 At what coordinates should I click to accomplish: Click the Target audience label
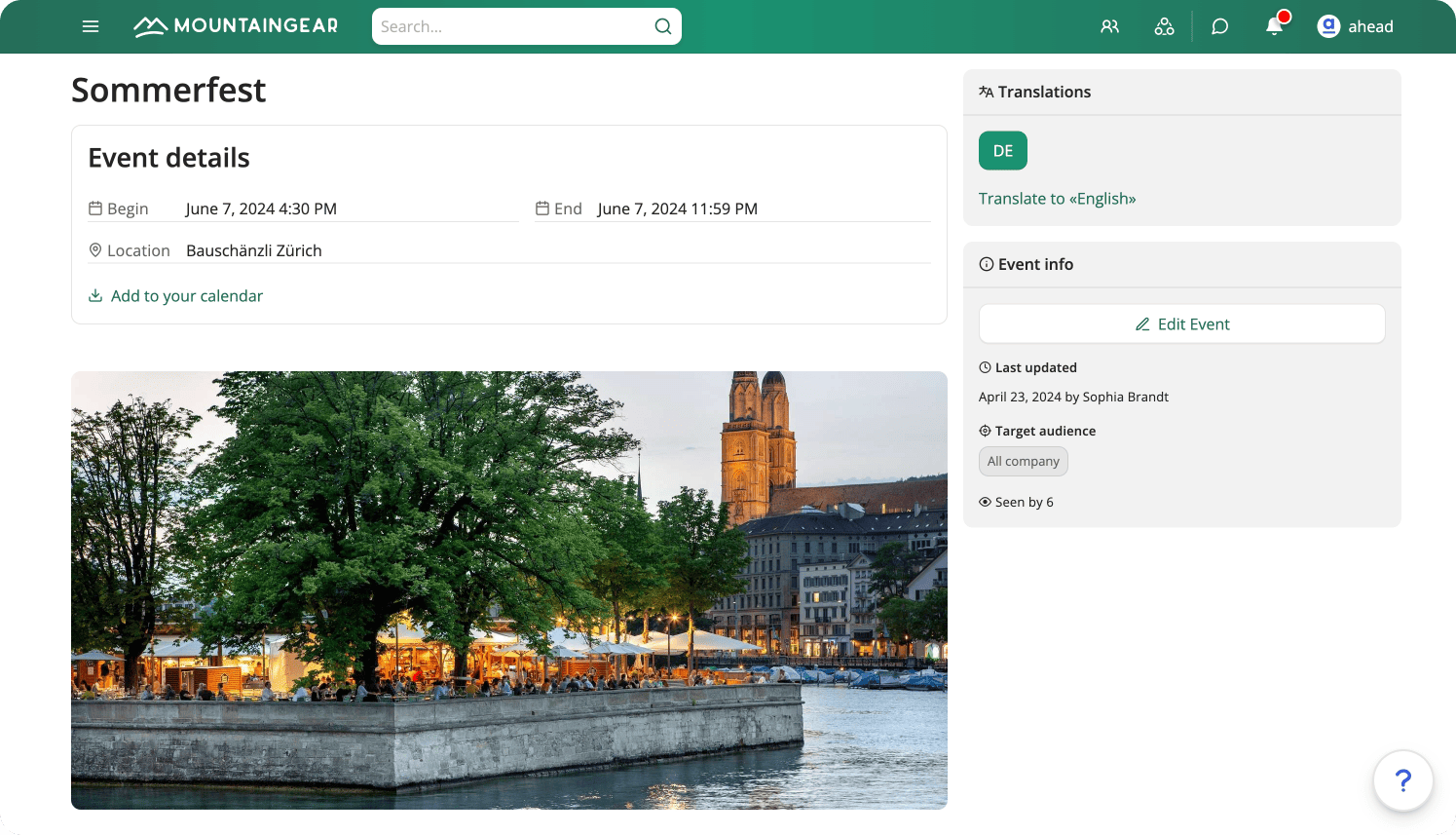coord(1045,431)
